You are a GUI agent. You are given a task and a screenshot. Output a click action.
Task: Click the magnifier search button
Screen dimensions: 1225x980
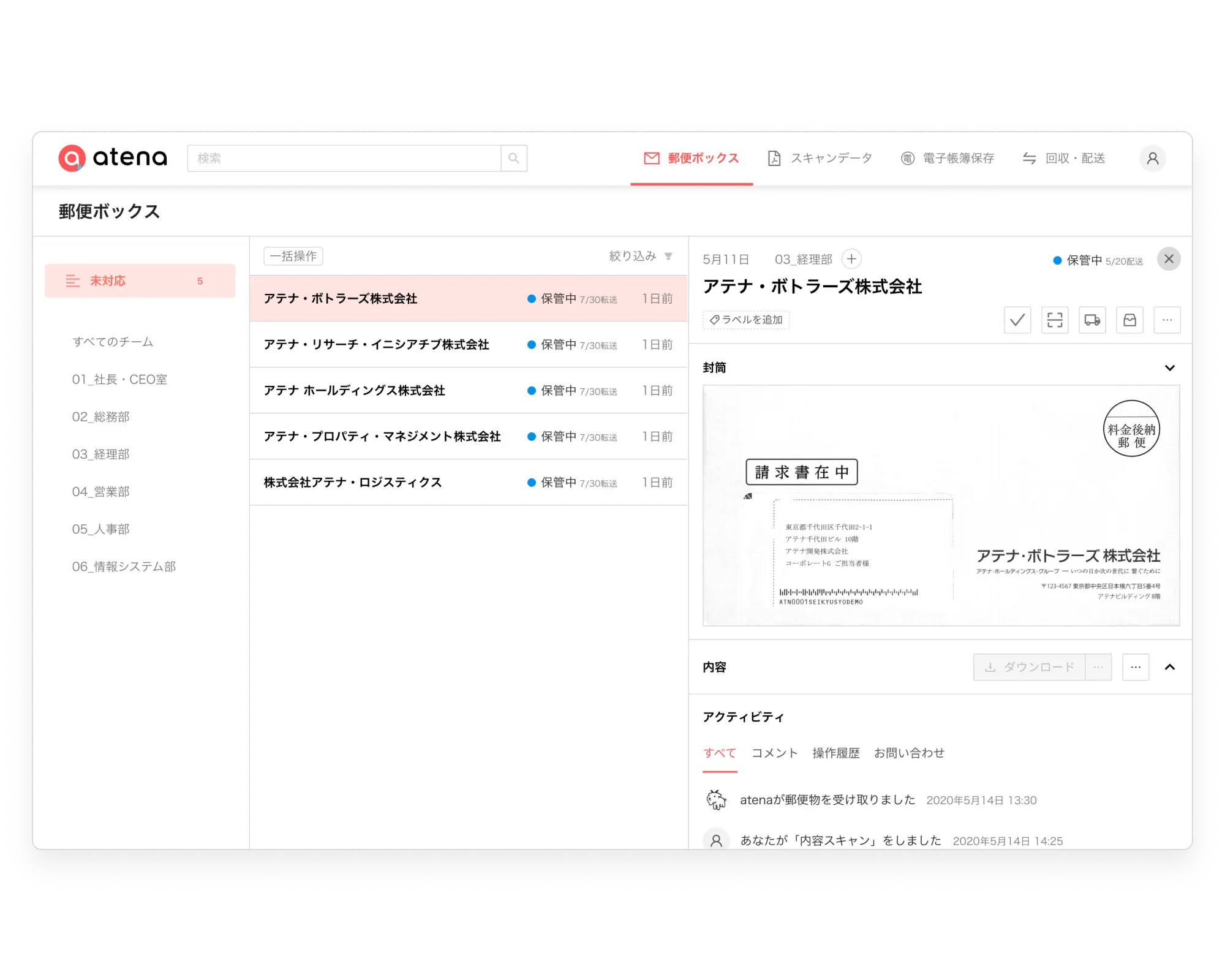click(x=514, y=159)
